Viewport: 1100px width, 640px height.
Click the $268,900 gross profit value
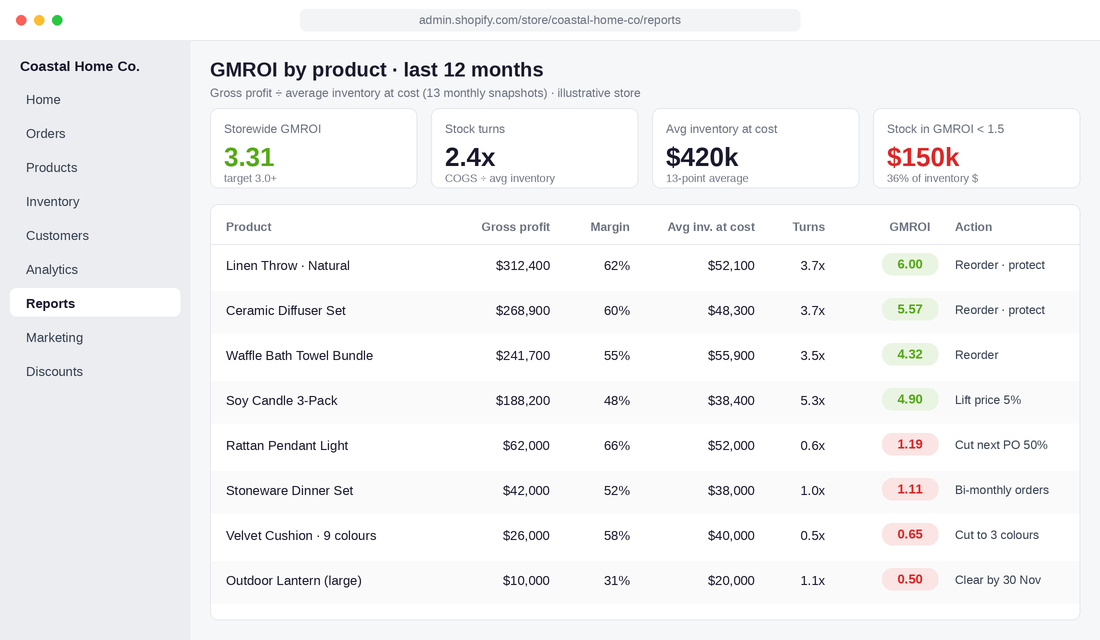click(x=523, y=310)
